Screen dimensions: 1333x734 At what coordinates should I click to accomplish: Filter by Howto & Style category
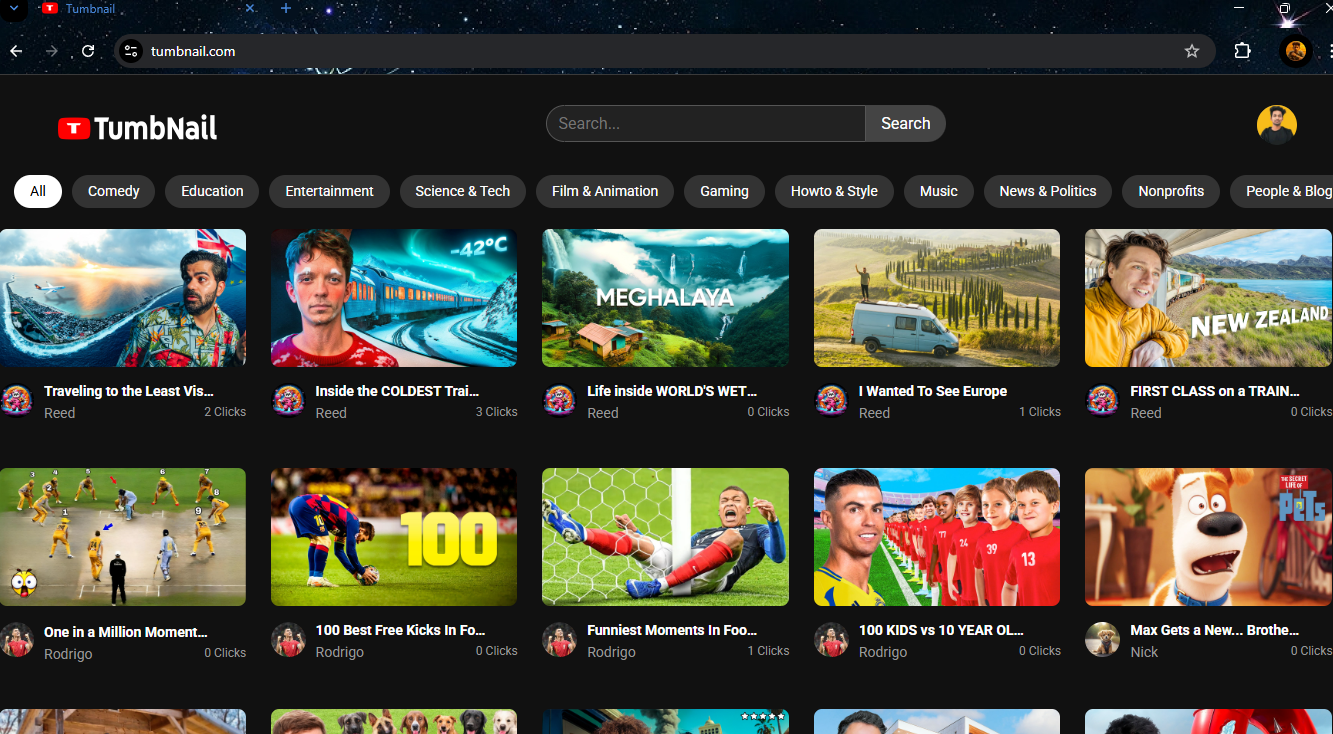coord(834,191)
